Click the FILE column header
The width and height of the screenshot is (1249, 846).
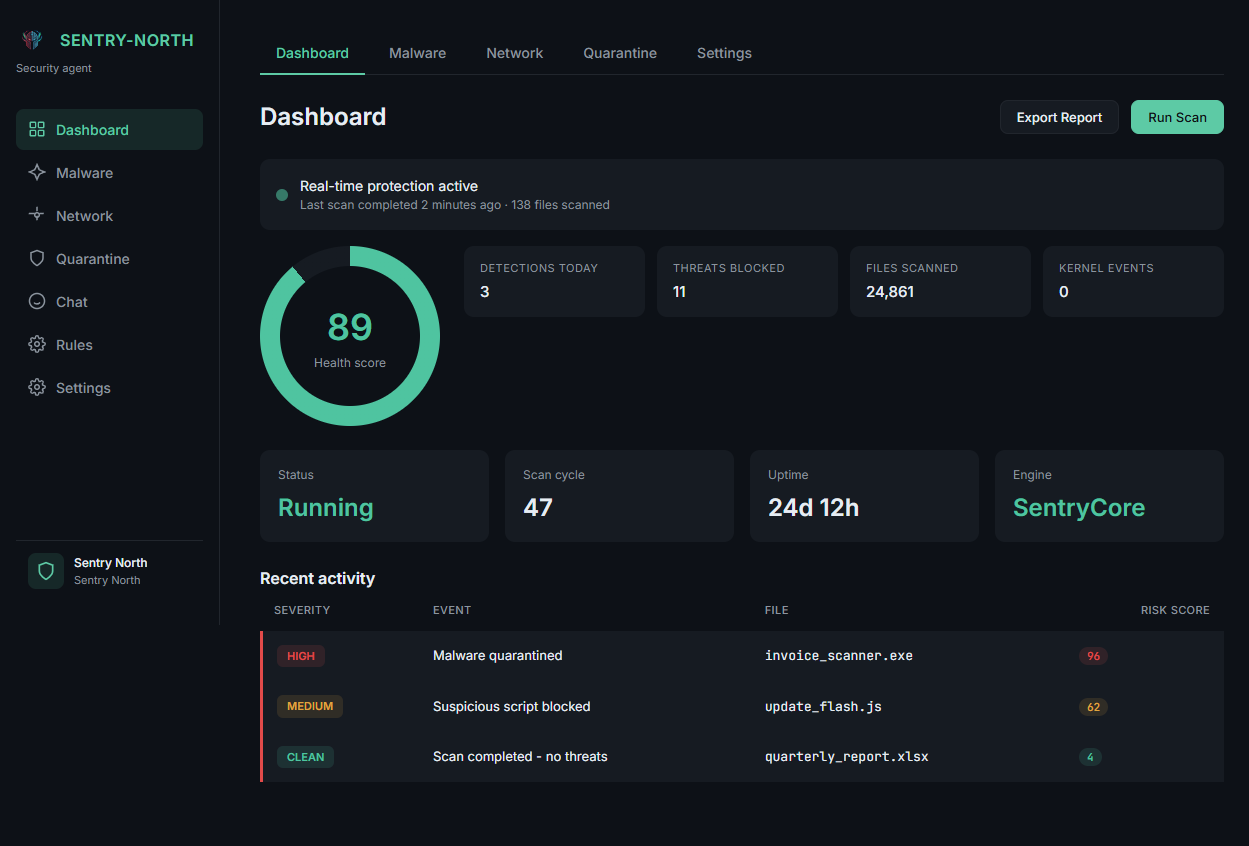776,610
